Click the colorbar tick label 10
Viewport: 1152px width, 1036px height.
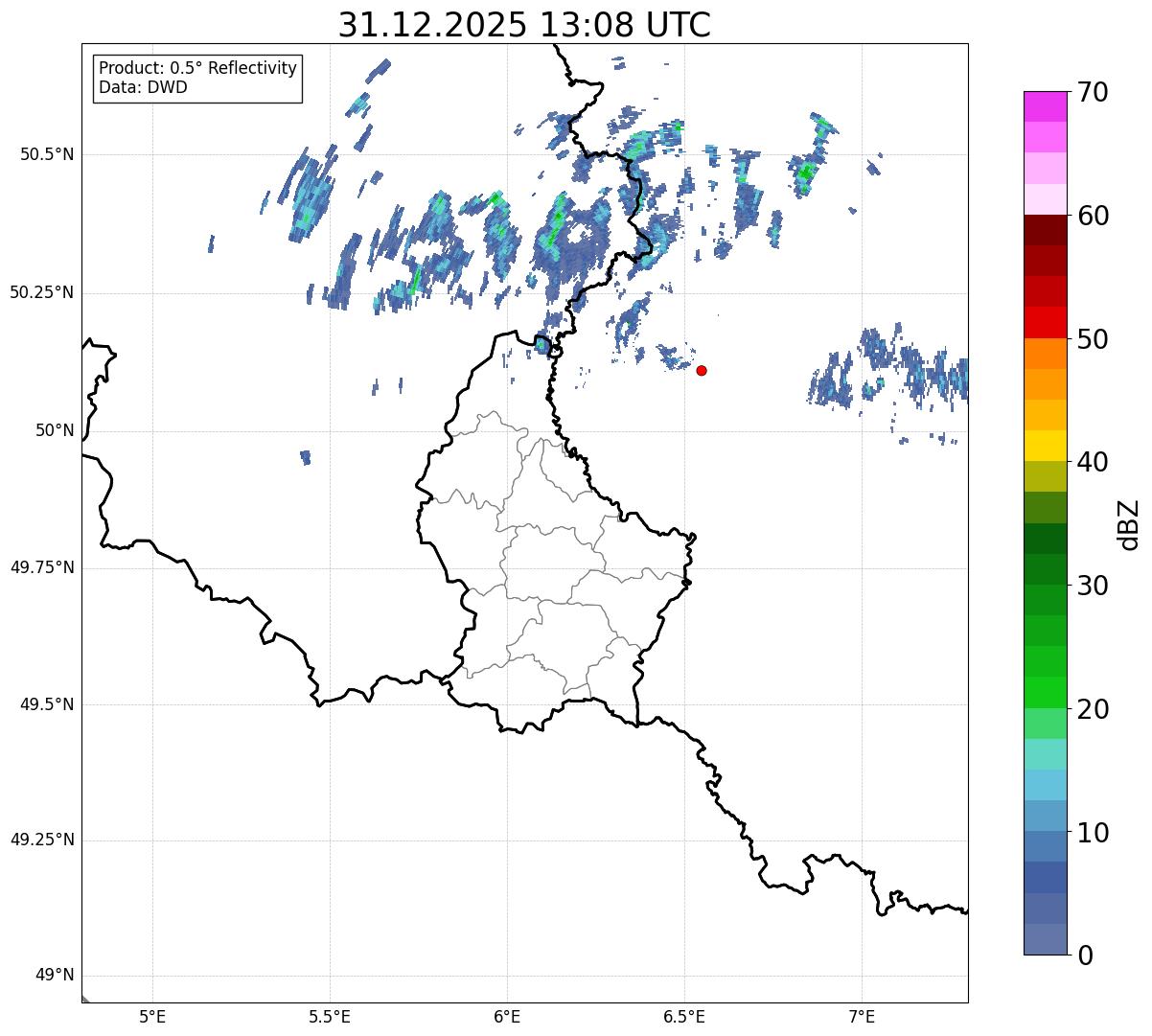tap(1093, 832)
